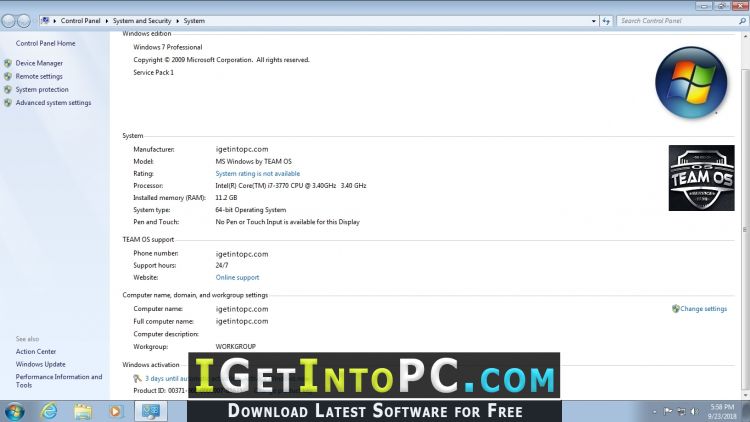Open the taskbar clock showing 5:58 PM

point(722,411)
